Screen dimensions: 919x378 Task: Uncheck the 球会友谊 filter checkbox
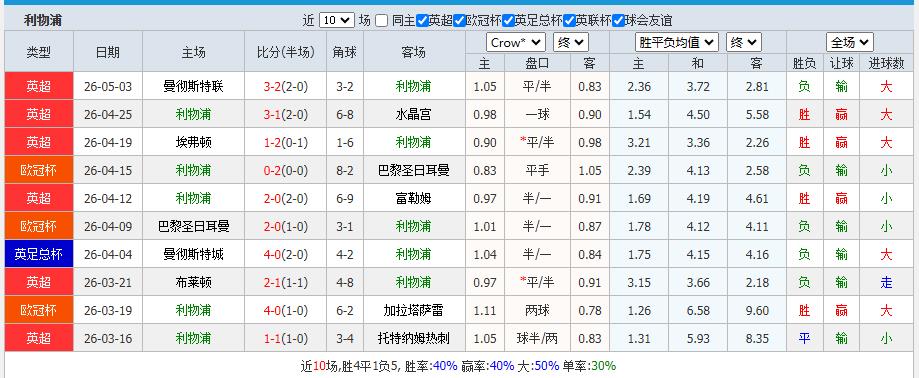(618, 21)
